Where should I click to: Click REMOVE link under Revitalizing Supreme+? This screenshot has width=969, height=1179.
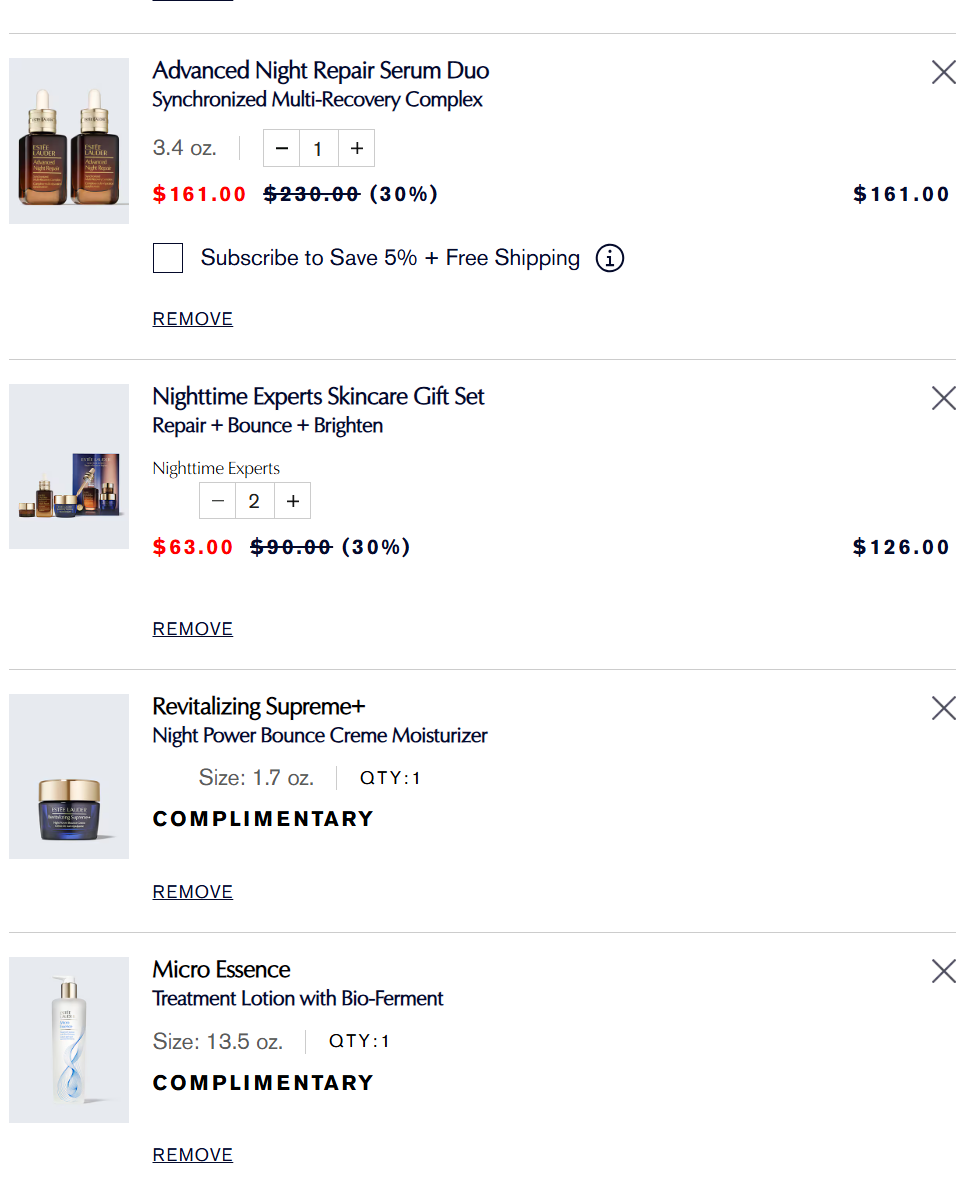[x=193, y=892]
